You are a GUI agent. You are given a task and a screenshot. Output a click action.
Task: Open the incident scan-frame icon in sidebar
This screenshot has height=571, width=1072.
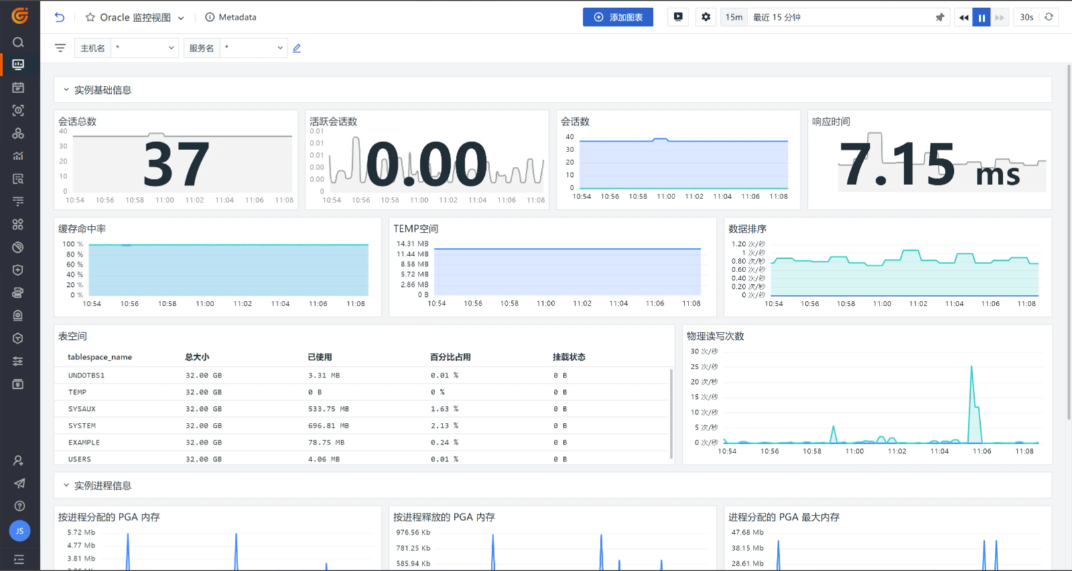click(x=18, y=110)
